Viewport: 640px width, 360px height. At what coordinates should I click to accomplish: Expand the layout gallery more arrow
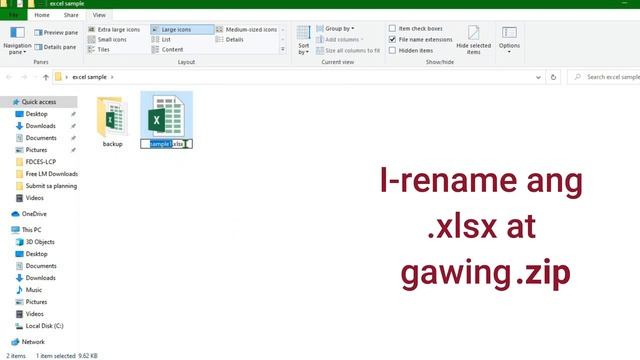pyautogui.click(x=283, y=49)
